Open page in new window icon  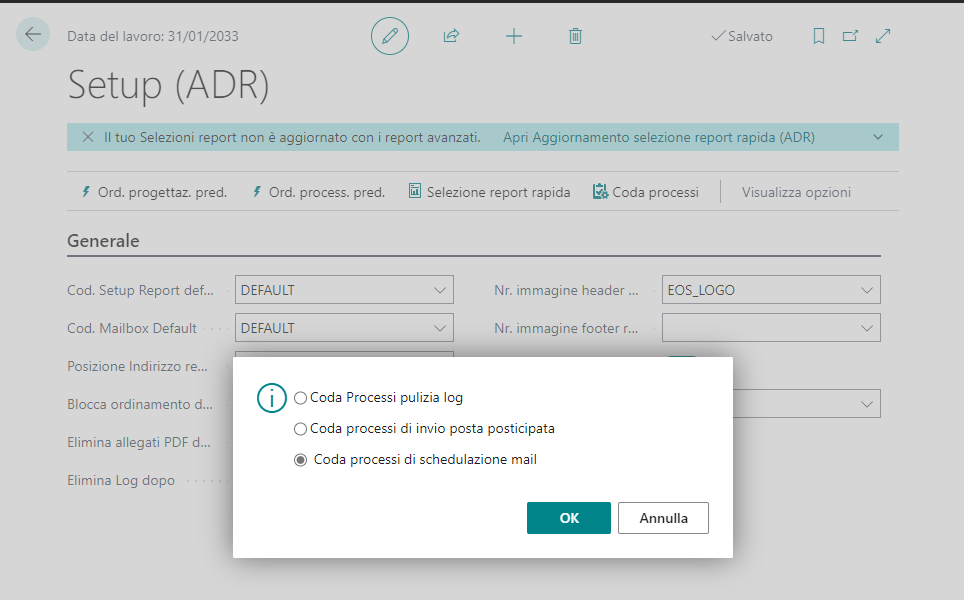(850, 36)
